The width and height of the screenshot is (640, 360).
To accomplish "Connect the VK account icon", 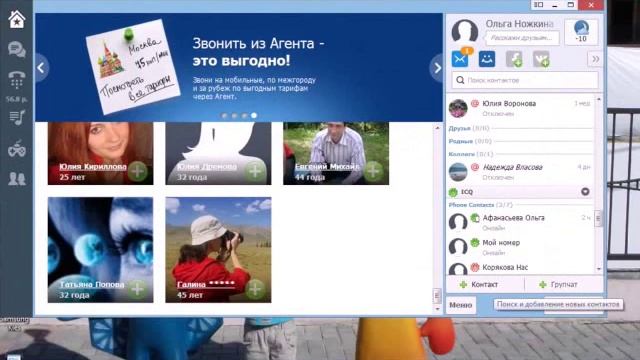I will pos(541,59).
